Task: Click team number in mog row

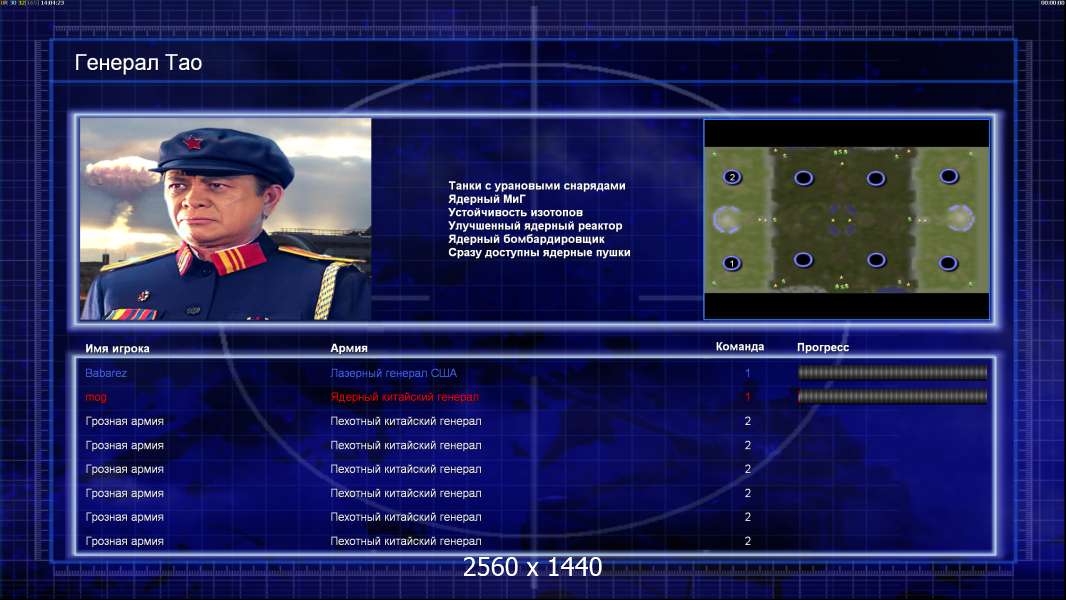Action: [747, 397]
